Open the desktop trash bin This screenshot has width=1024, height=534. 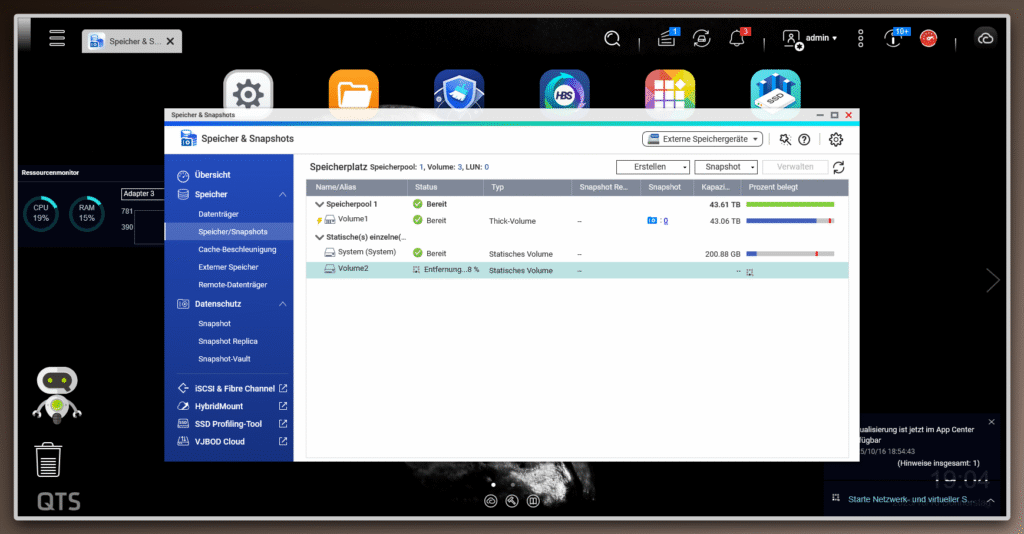50,459
